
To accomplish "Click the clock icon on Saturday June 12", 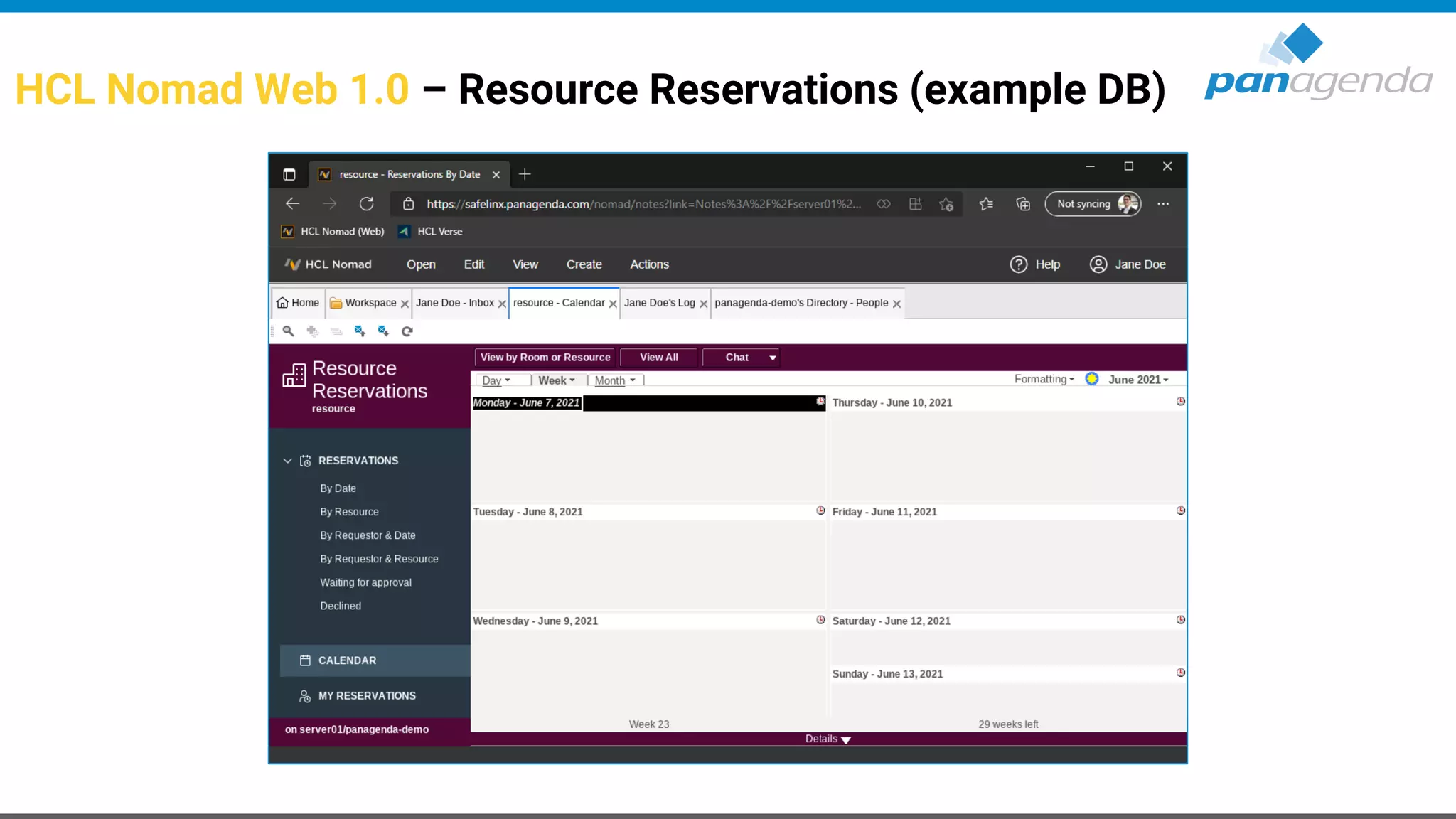I will (x=1181, y=620).
